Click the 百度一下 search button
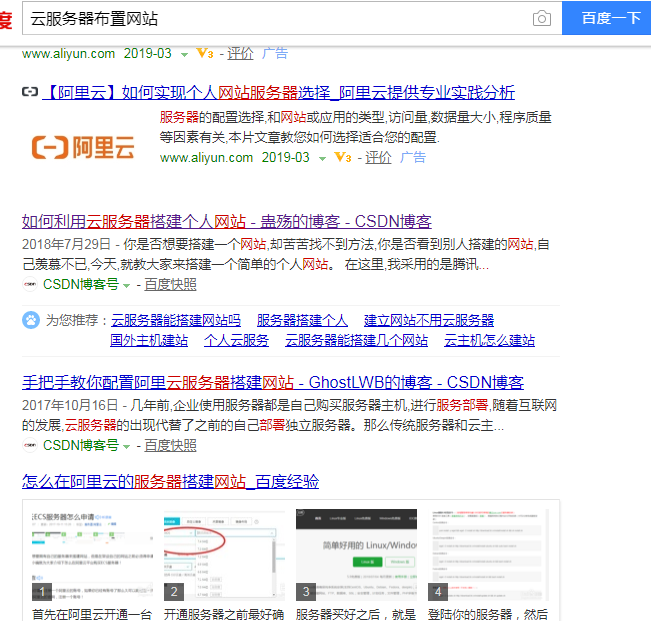 click(x=607, y=18)
